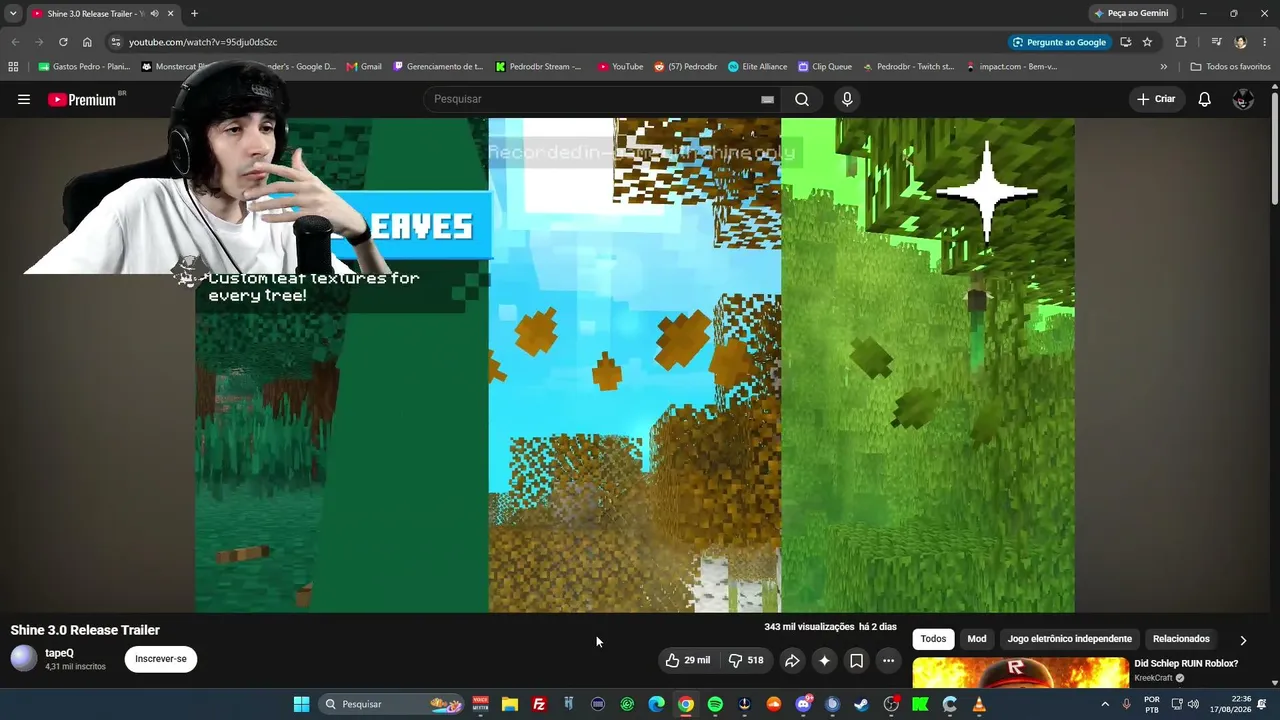Open Microsoft Edge from the taskbar

(x=657, y=704)
